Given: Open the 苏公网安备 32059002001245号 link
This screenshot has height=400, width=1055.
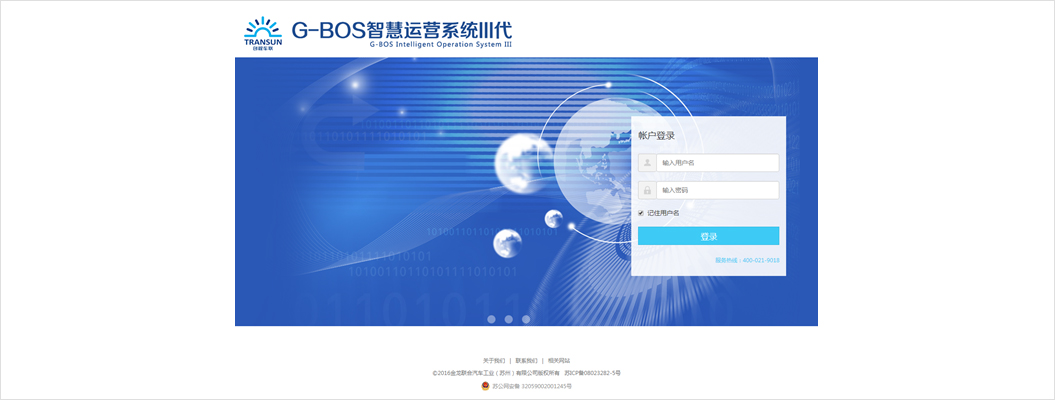Looking at the screenshot, I should coord(533,385).
